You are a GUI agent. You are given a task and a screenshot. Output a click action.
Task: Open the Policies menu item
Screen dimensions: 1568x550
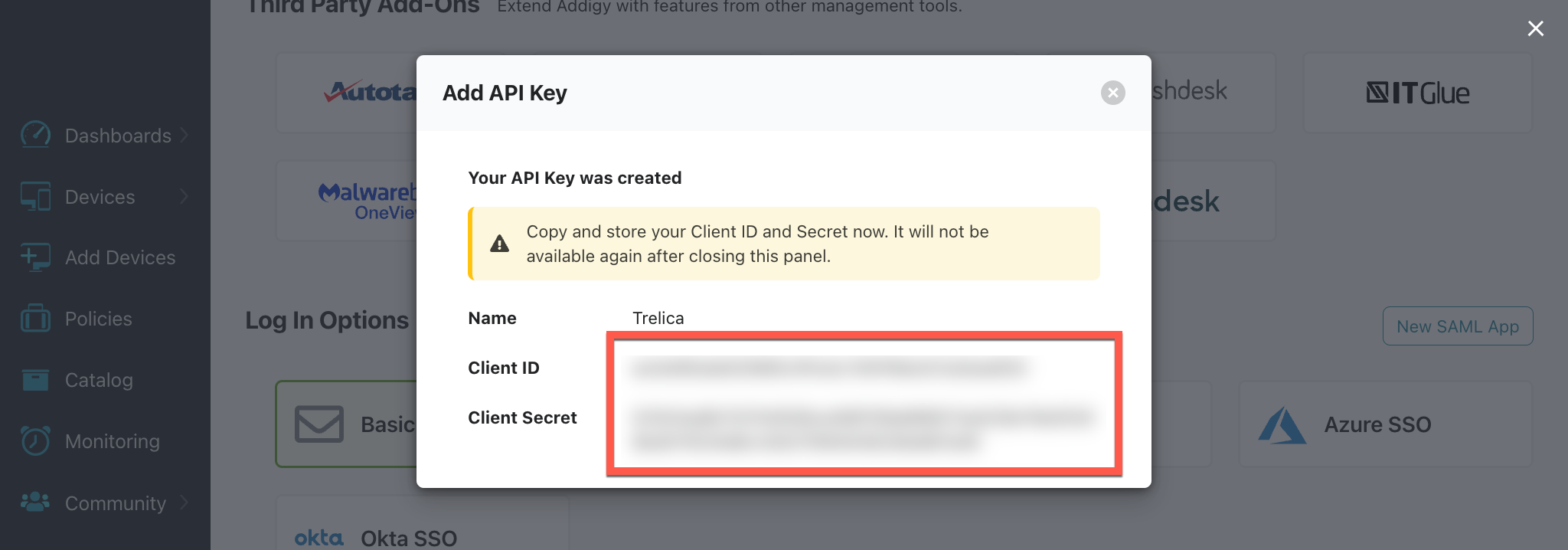point(98,319)
